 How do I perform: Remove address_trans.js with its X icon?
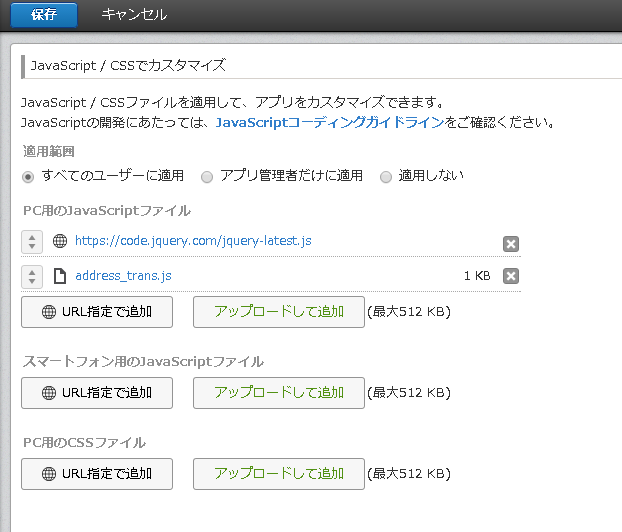[511, 276]
